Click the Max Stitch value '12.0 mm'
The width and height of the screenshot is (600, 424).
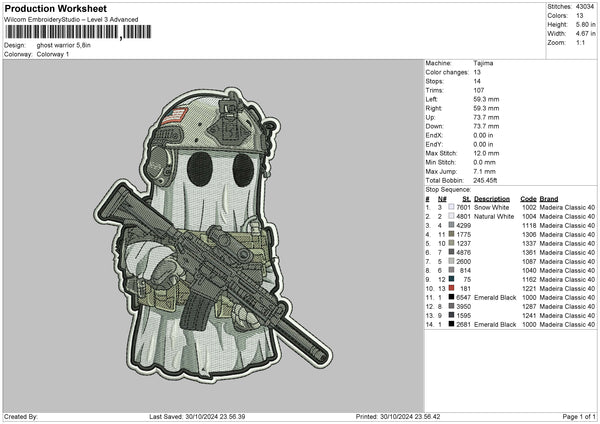486,153
